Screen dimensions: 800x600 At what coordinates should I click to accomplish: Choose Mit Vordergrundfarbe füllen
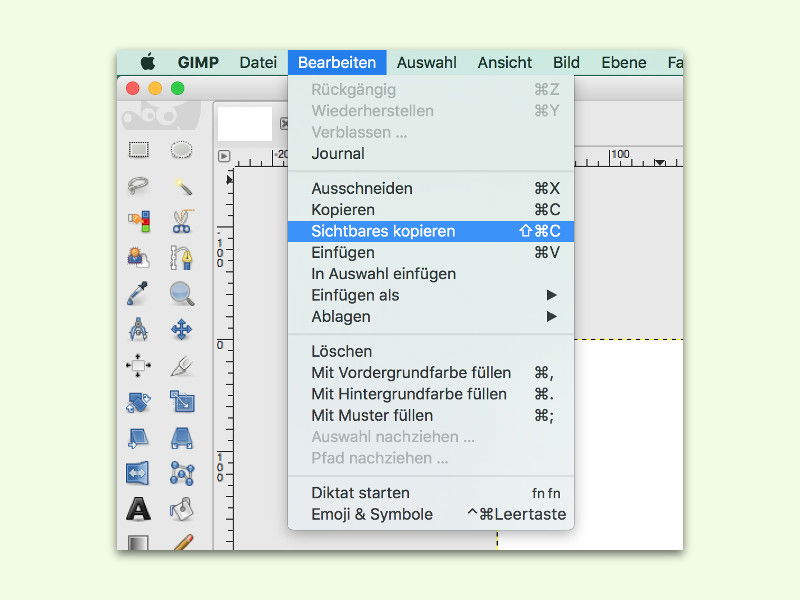pyautogui.click(x=431, y=373)
